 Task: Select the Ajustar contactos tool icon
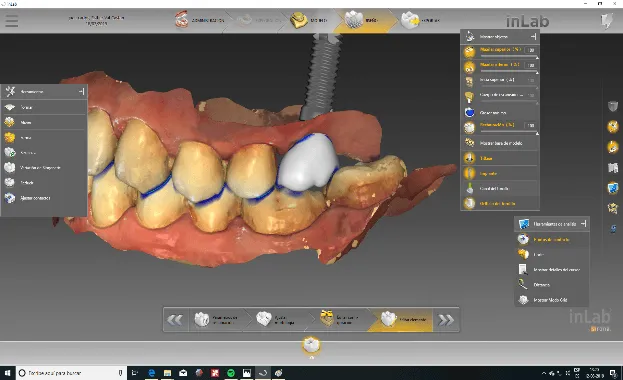click(10, 198)
